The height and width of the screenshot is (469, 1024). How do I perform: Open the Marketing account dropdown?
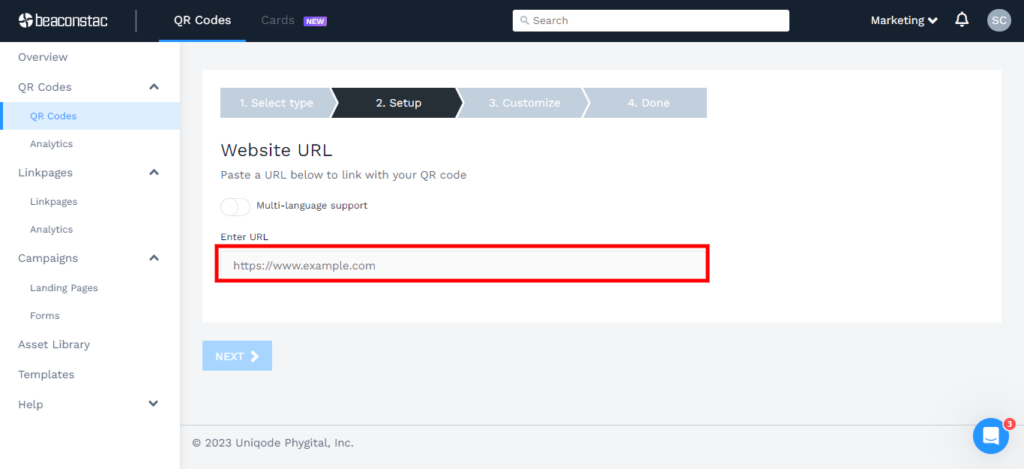pos(904,20)
